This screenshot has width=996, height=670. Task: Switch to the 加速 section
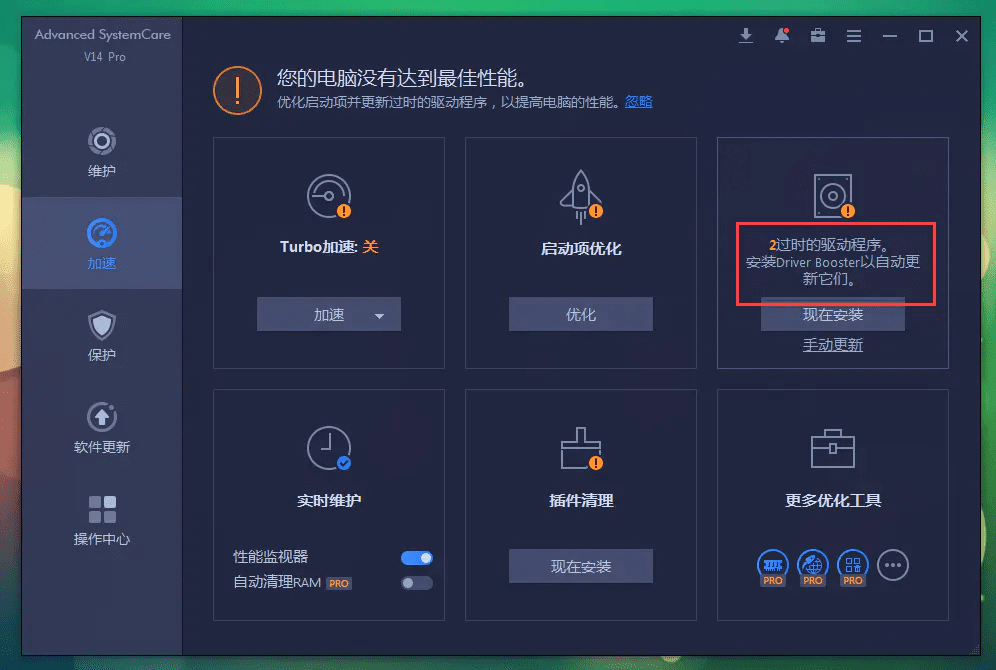(102, 244)
